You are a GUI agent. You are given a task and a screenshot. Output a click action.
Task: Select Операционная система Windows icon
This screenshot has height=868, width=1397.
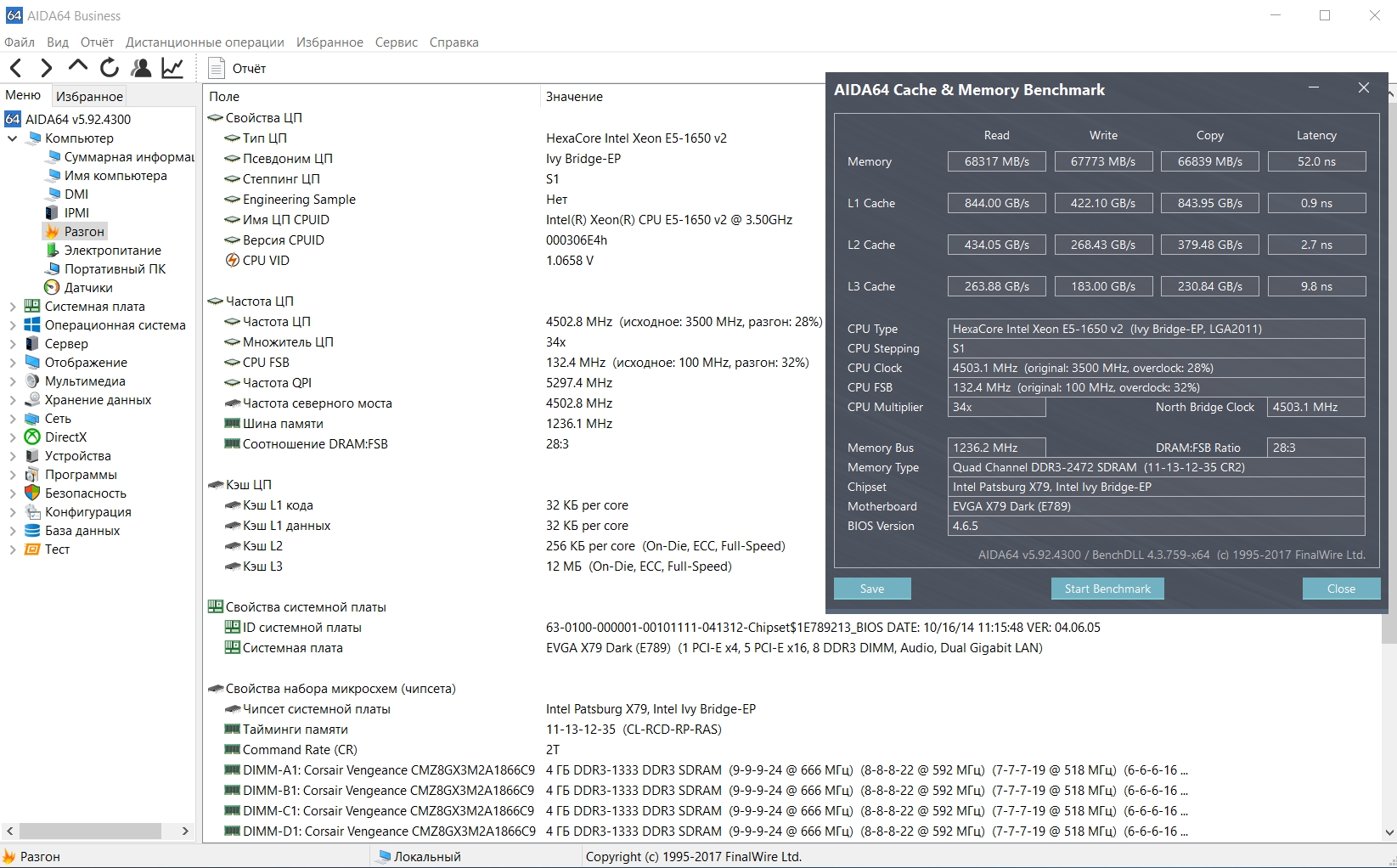tap(32, 324)
